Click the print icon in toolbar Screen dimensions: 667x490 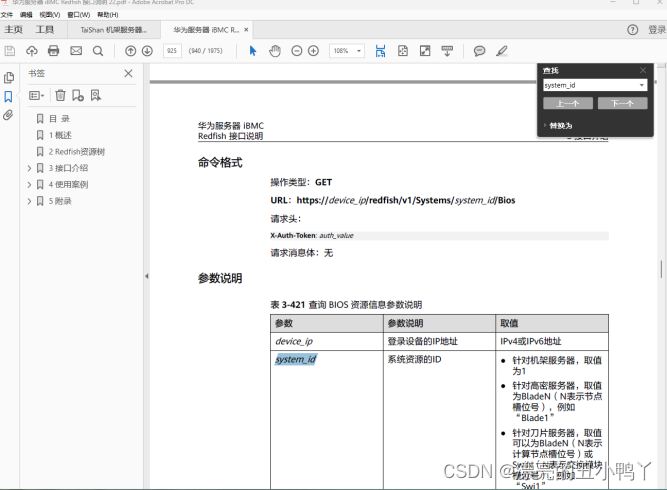pyautogui.click(x=54, y=51)
